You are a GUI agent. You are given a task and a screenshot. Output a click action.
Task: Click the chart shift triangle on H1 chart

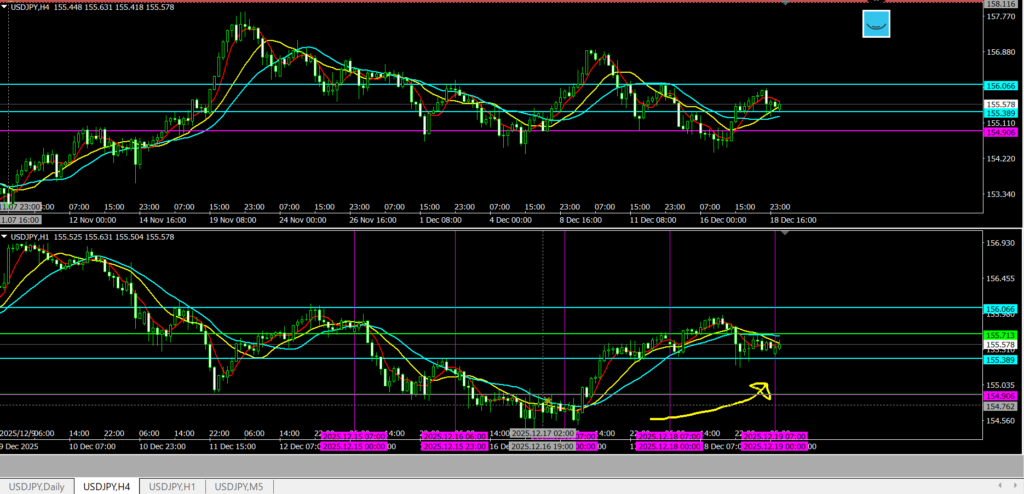[x=785, y=232]
